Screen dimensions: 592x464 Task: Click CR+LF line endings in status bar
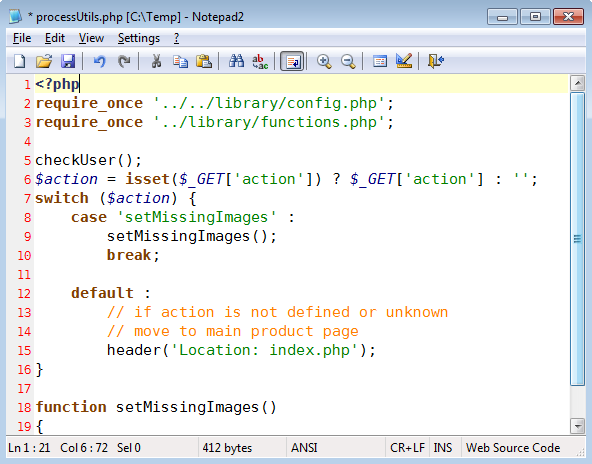pyautogui.click(x=407, y=448)
